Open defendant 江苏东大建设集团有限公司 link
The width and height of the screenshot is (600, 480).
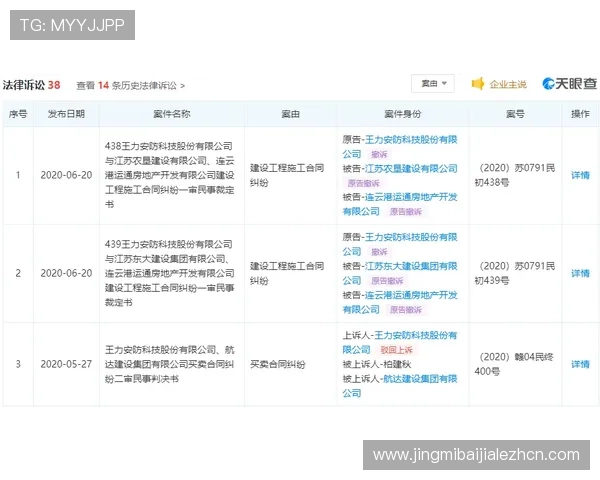400,273
